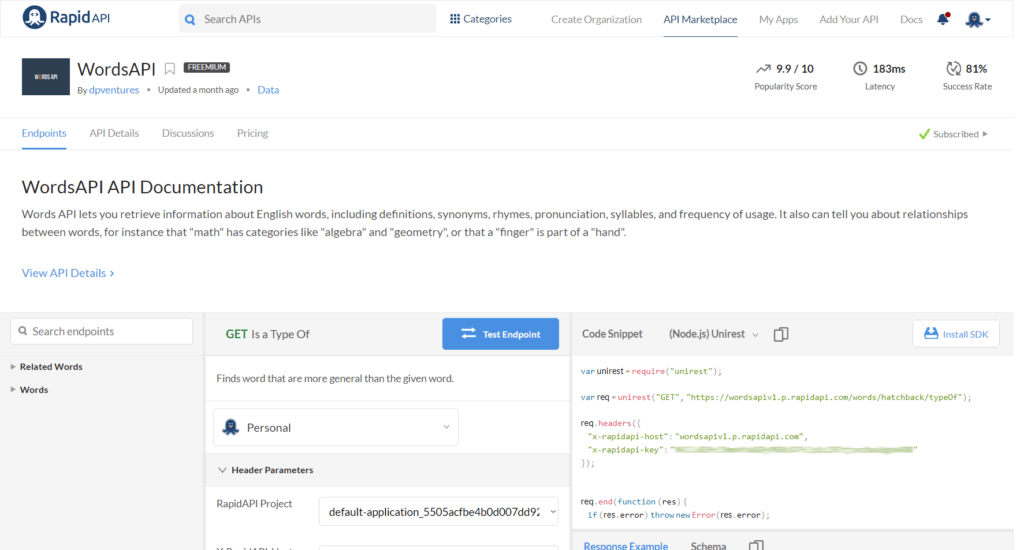
Task: Expand the Subscribed arrow
Action: click(x=985, y=134)
